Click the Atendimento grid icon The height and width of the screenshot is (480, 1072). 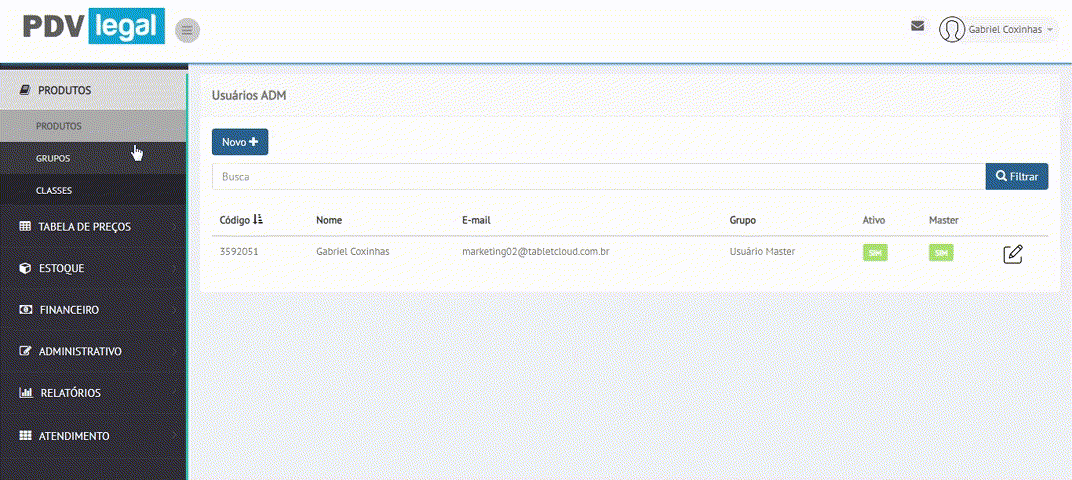(x=26, y=436)
